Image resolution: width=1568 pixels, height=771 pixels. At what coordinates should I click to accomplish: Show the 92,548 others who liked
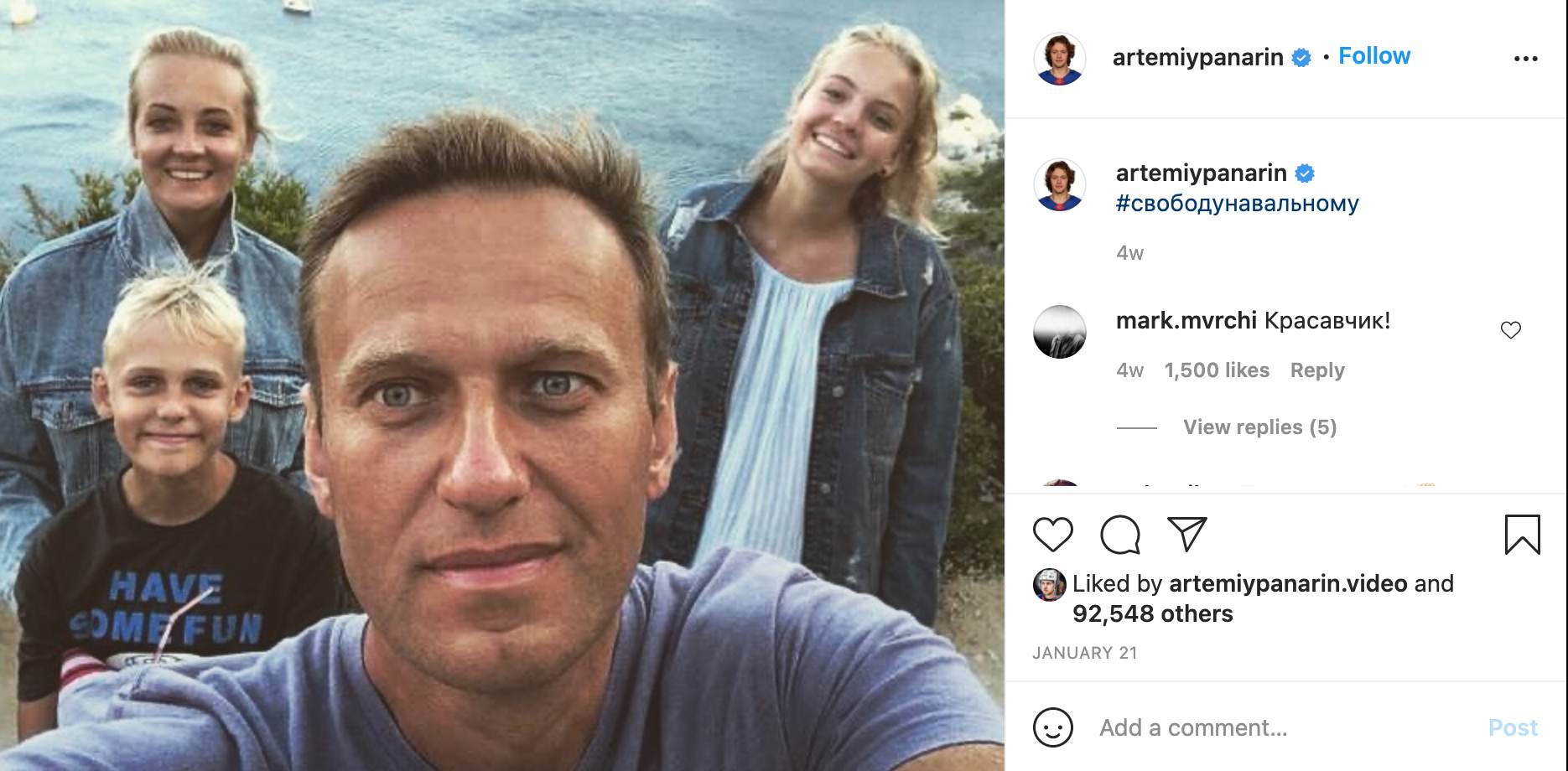tap(1153, 614)
